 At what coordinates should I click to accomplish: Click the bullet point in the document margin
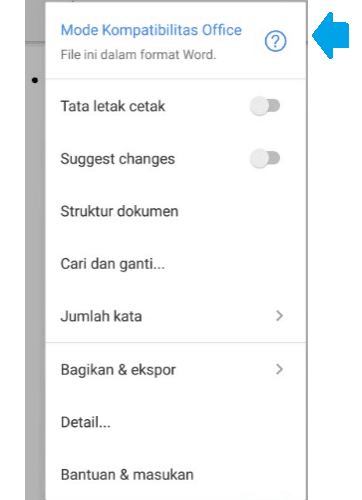pos(35,80)
